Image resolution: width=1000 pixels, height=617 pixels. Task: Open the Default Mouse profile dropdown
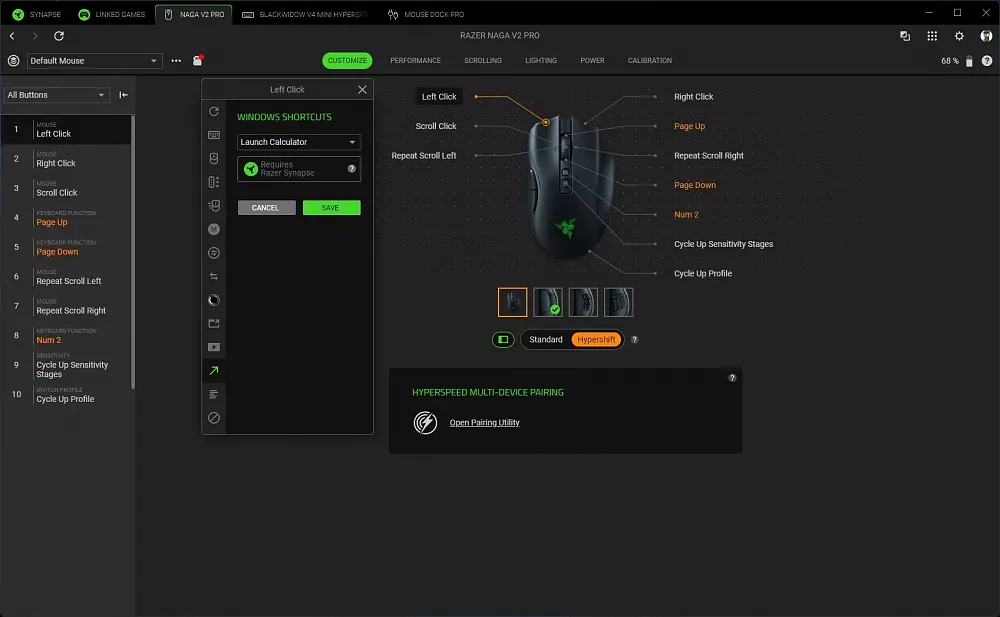[x=94, y=61]
